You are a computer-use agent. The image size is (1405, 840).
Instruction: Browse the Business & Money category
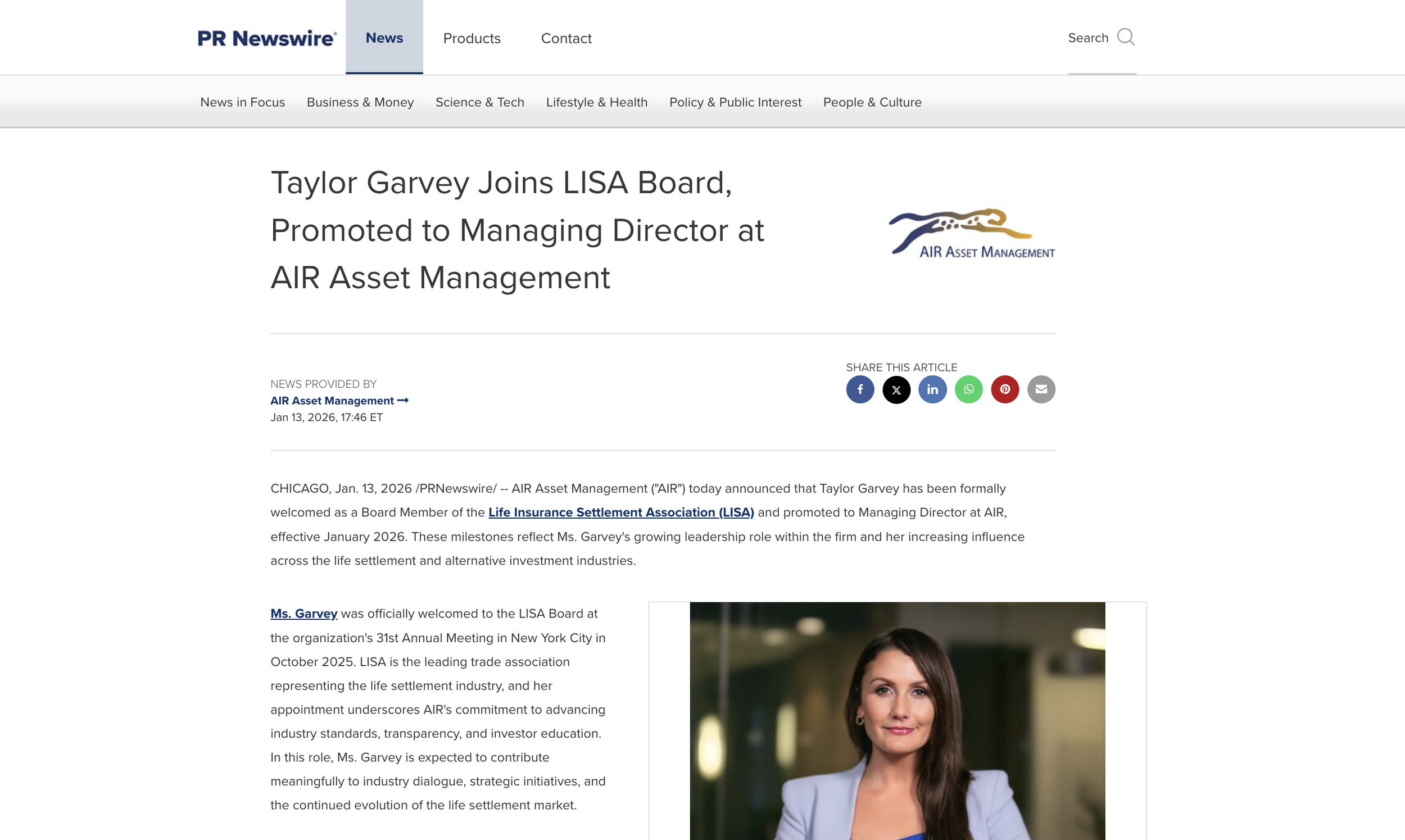(360, 102)
